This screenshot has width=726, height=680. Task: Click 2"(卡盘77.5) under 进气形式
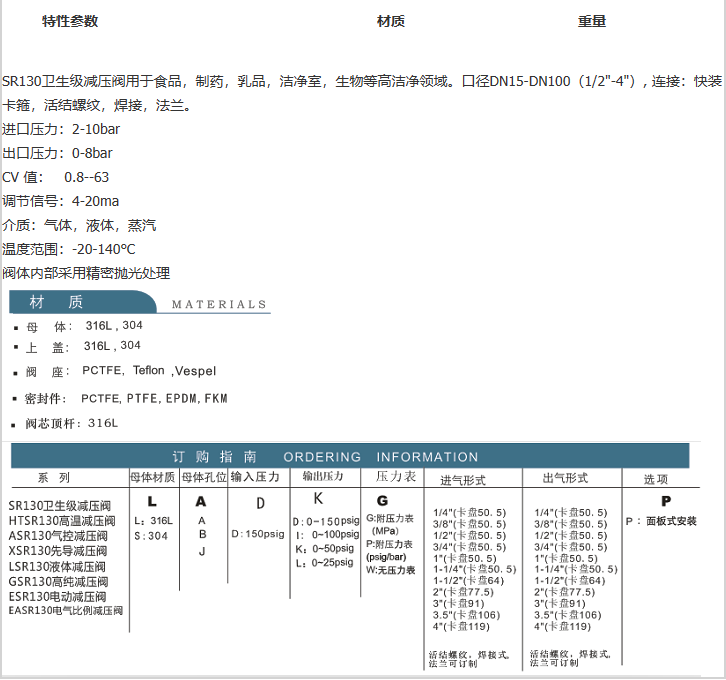tap(463, 592)
